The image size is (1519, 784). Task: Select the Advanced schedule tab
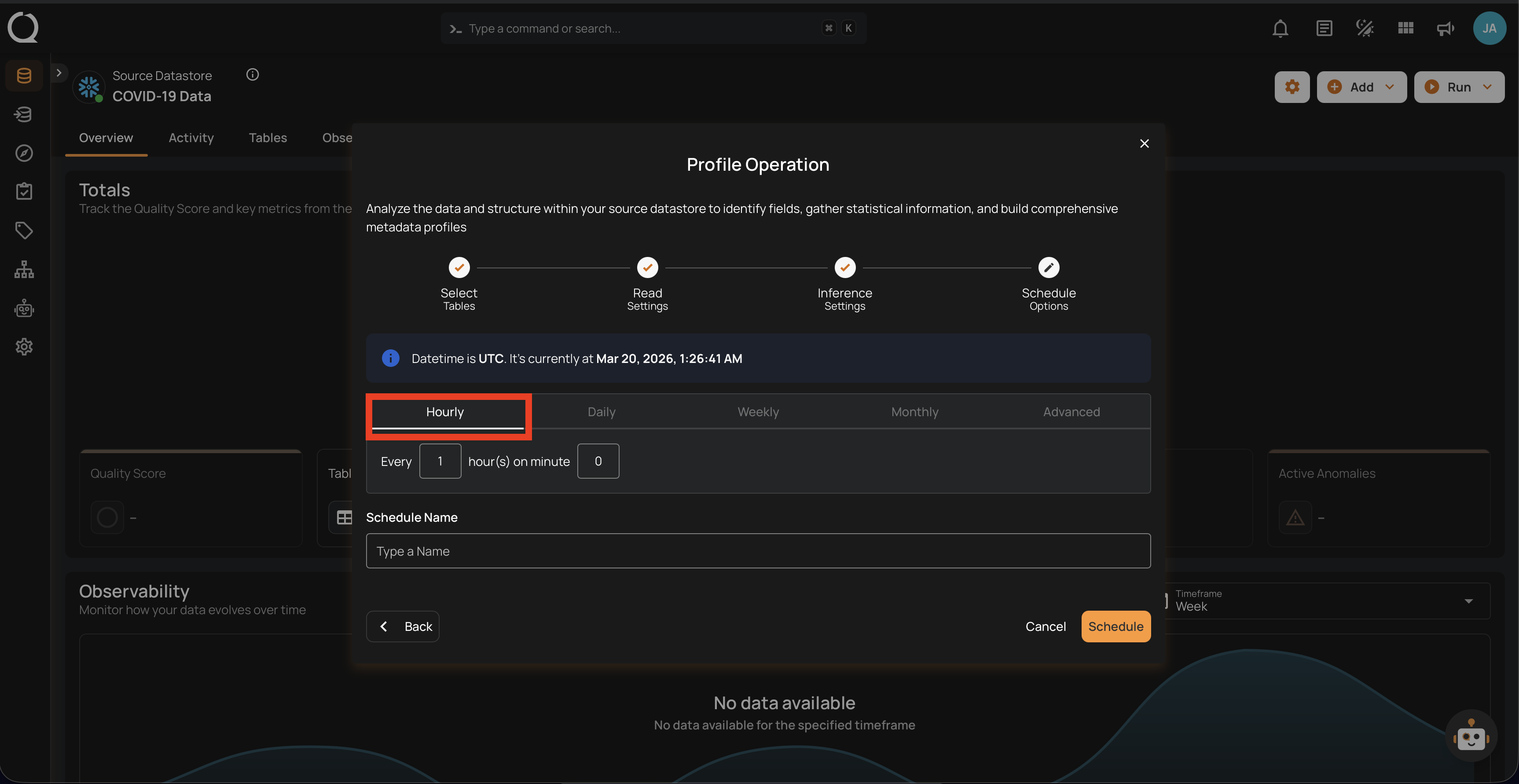coord(1071,411)
